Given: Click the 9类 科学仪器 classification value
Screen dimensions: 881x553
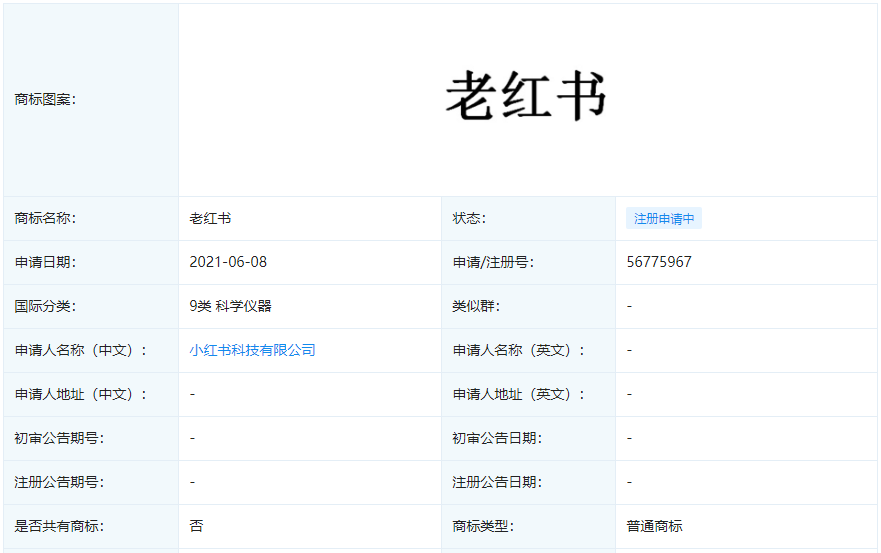Looking at the screenshot, I should (x=230, y=306).
